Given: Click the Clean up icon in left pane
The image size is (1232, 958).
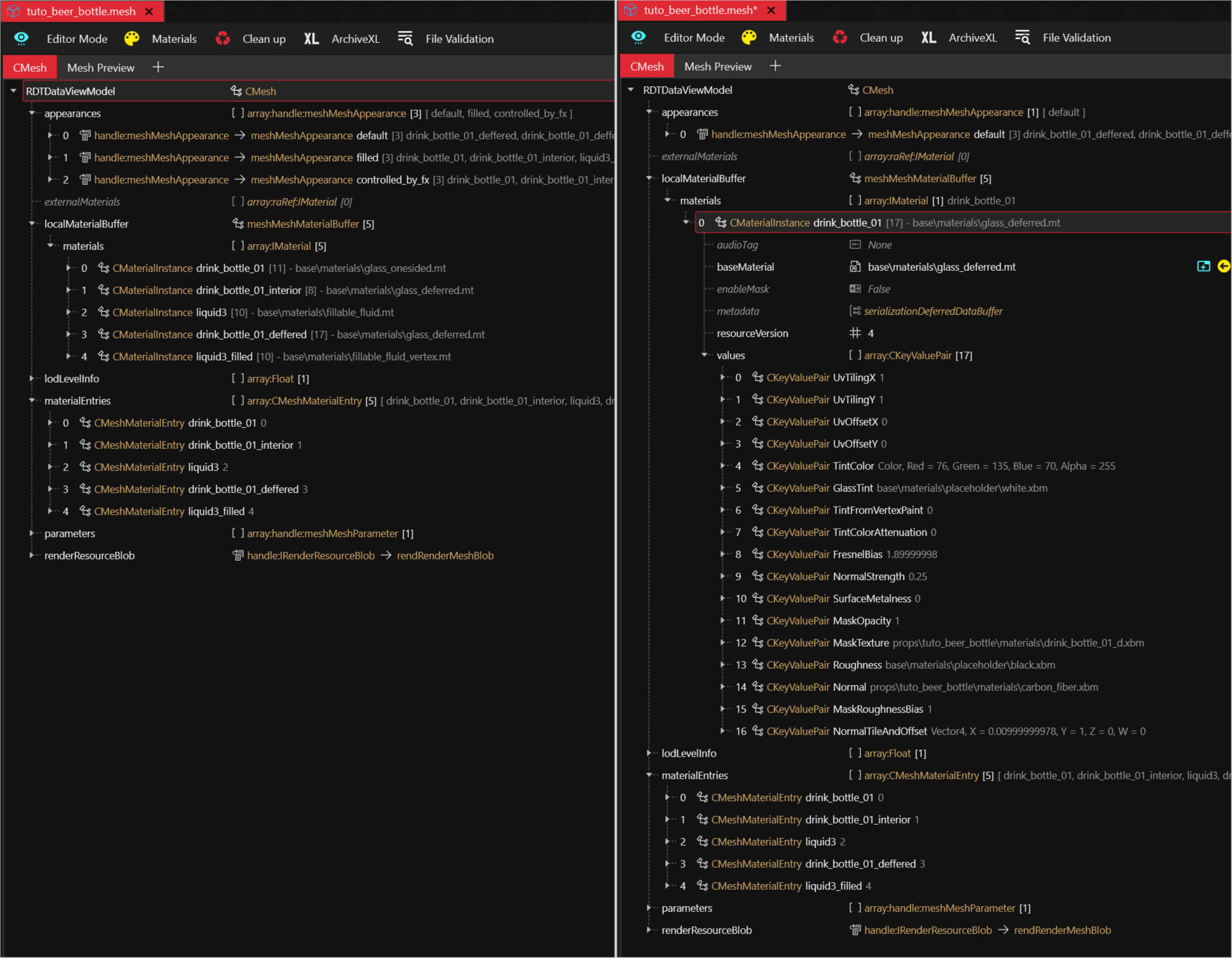Looking at the screenshot, I should (223, 39).
